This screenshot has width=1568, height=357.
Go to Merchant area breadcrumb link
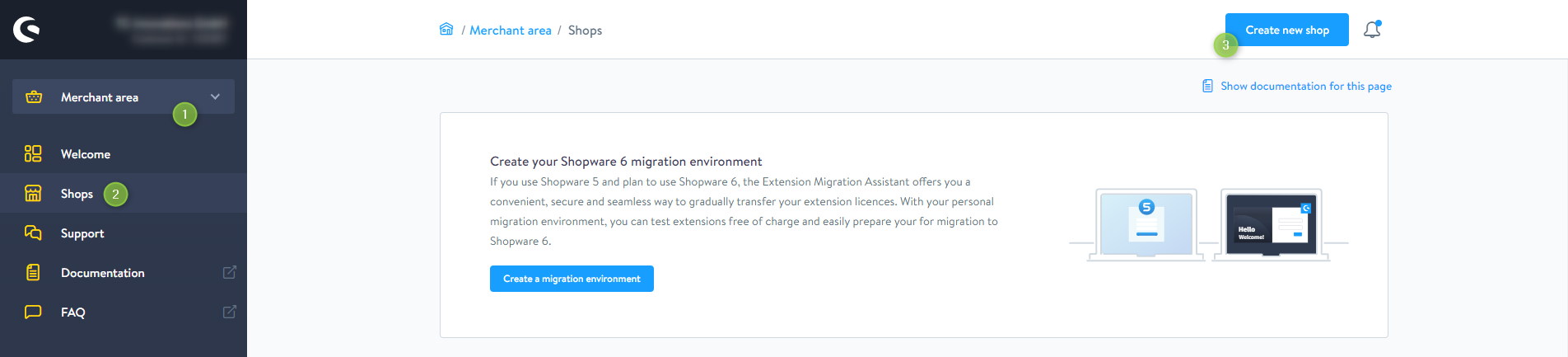(x=511, y=31)
